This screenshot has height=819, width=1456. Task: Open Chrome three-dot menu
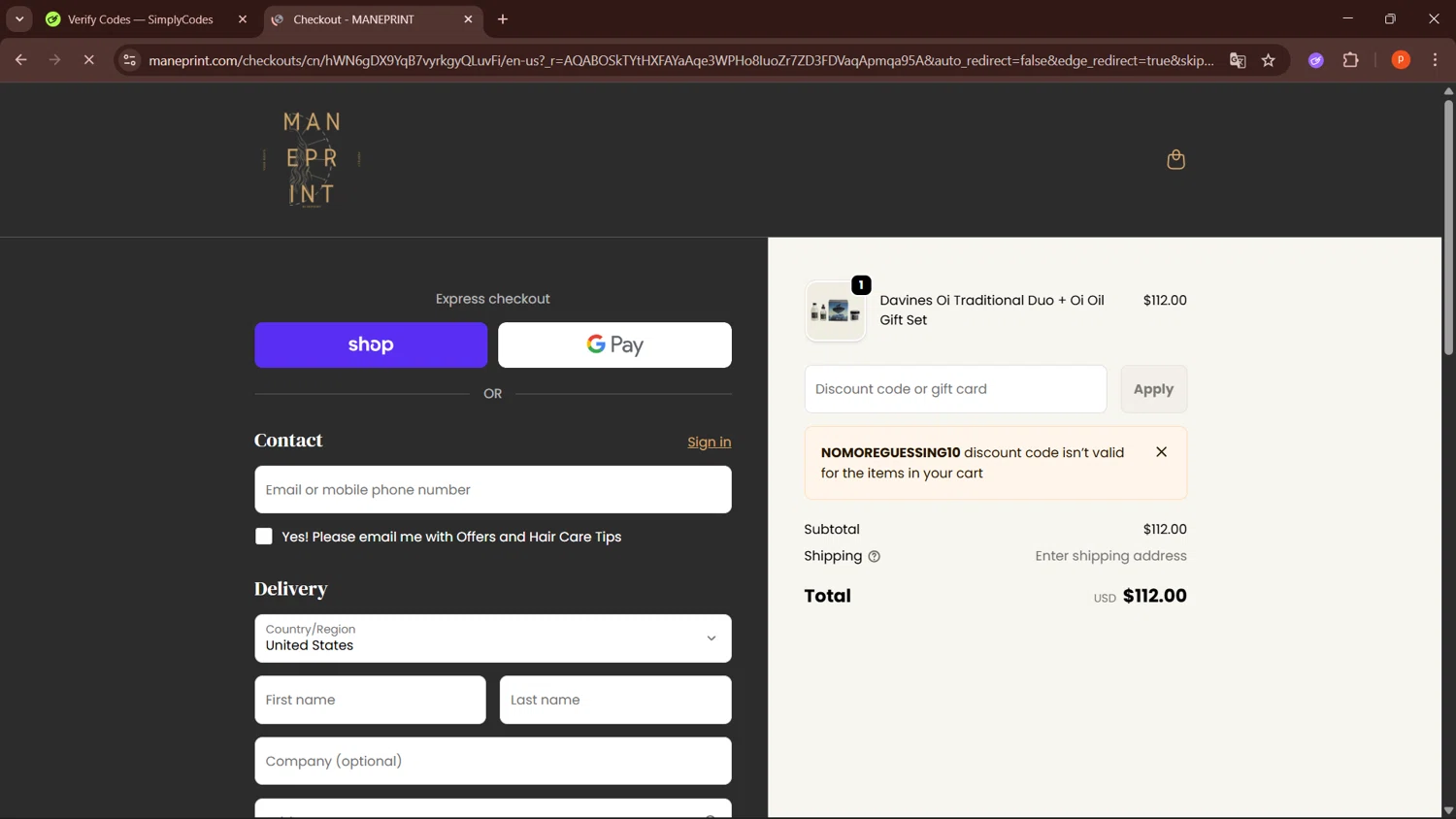coord(1435,60)
